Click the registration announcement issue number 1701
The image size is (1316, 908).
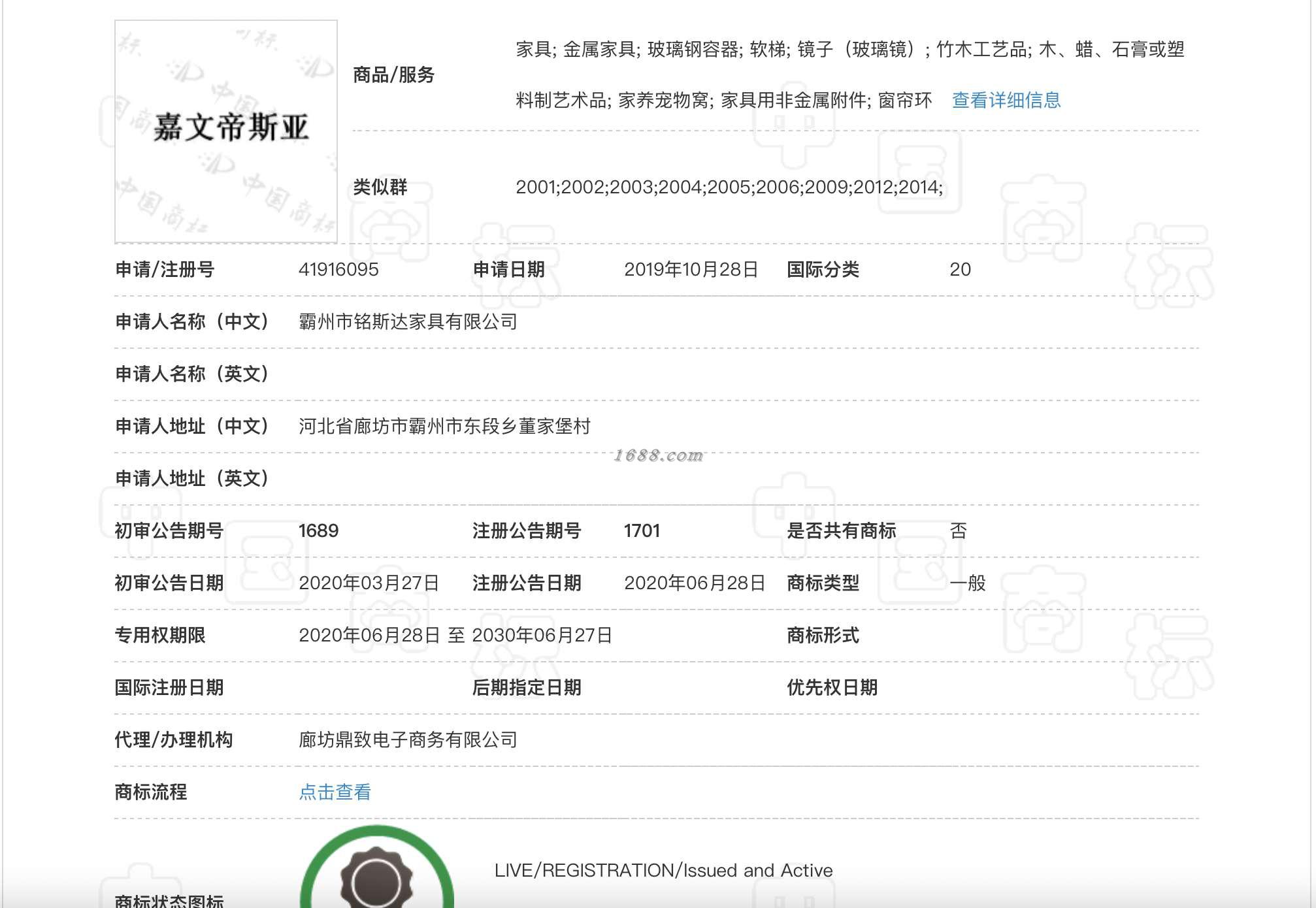click(x=642, y=530)
